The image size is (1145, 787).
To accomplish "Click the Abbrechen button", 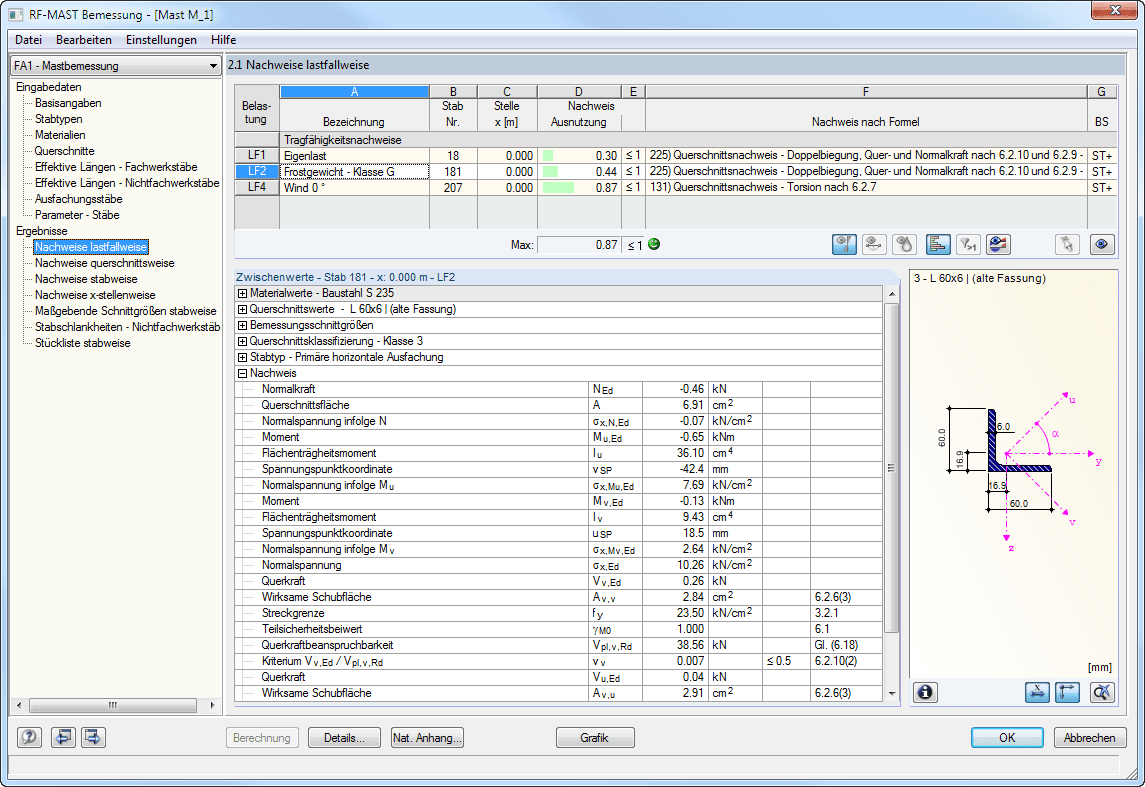I will (x=1090, y=738).
